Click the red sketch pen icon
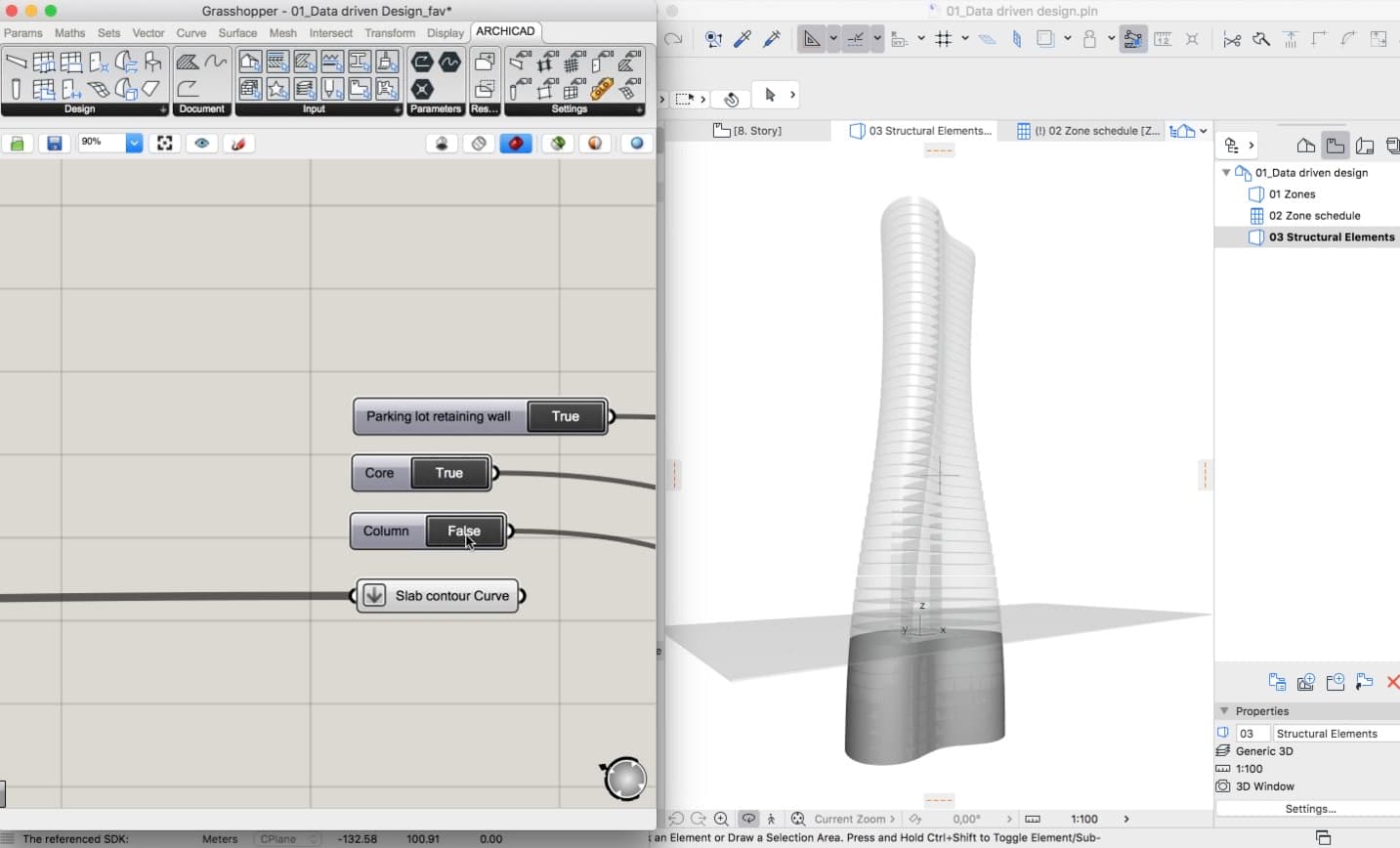Image resolution: width=1400 pixels, height=848 pixels. point(237,144)
